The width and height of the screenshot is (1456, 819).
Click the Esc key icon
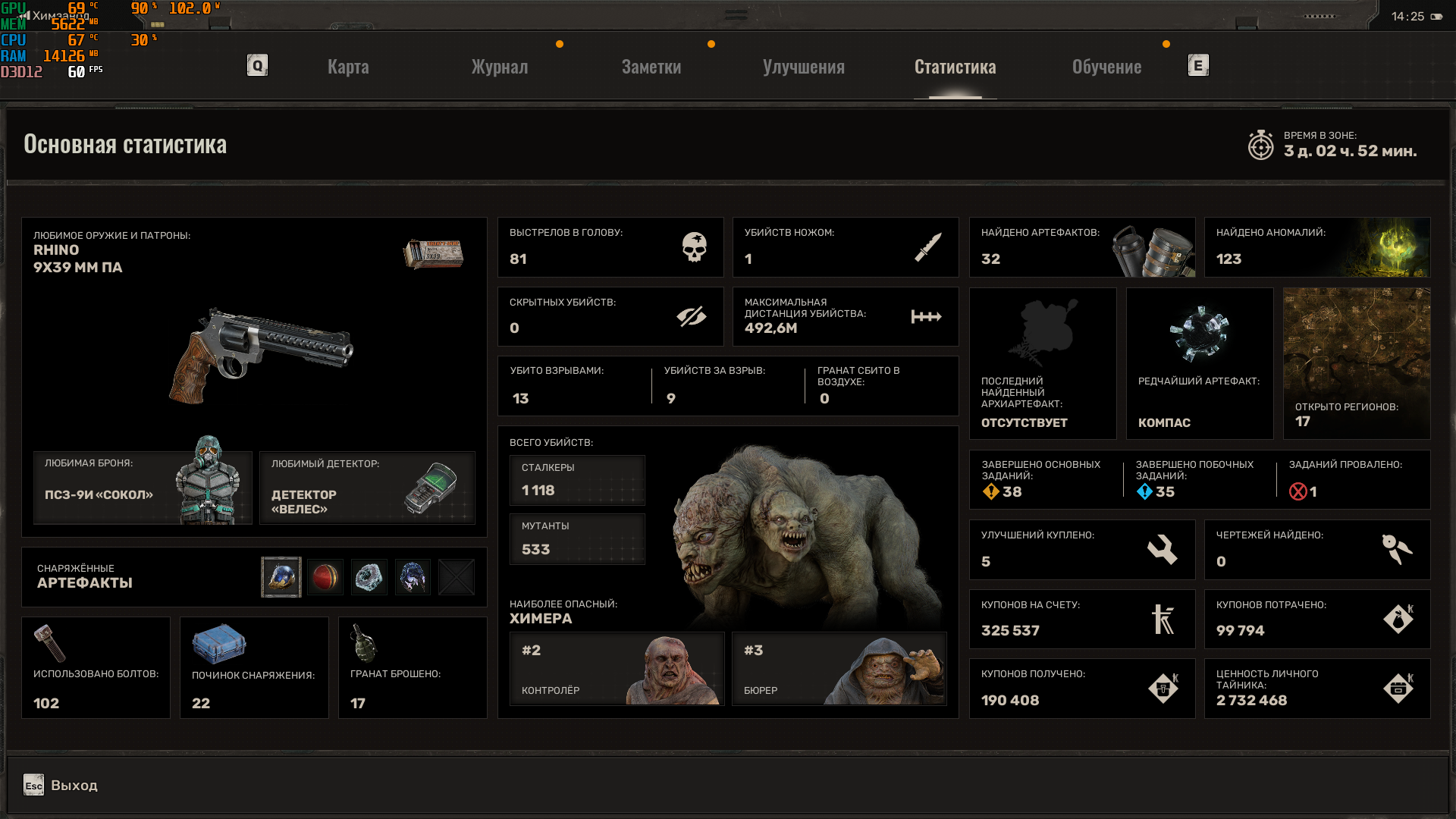[33, 785]
